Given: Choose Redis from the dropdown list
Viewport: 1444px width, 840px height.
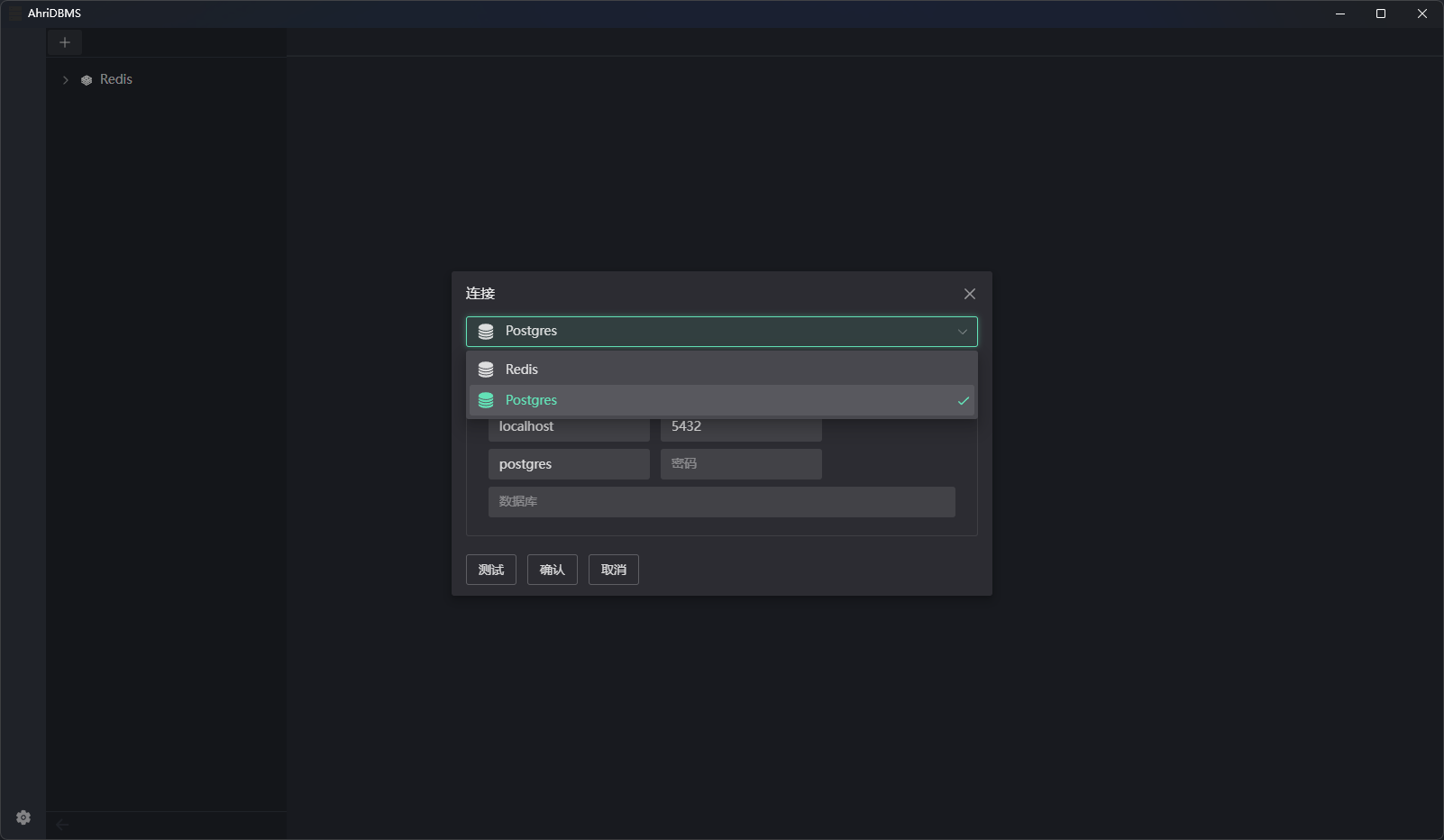Looking at the screenshot, I should click(722, 370).
